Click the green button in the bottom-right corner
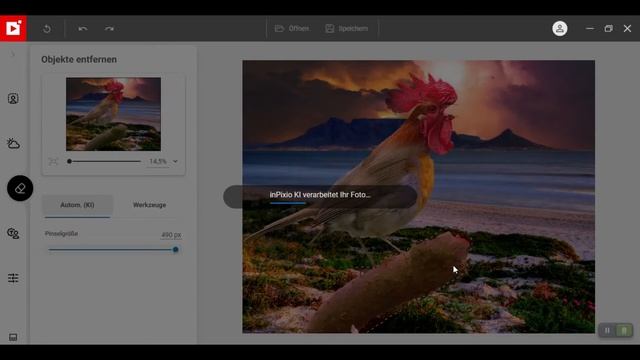 (624, 330)
